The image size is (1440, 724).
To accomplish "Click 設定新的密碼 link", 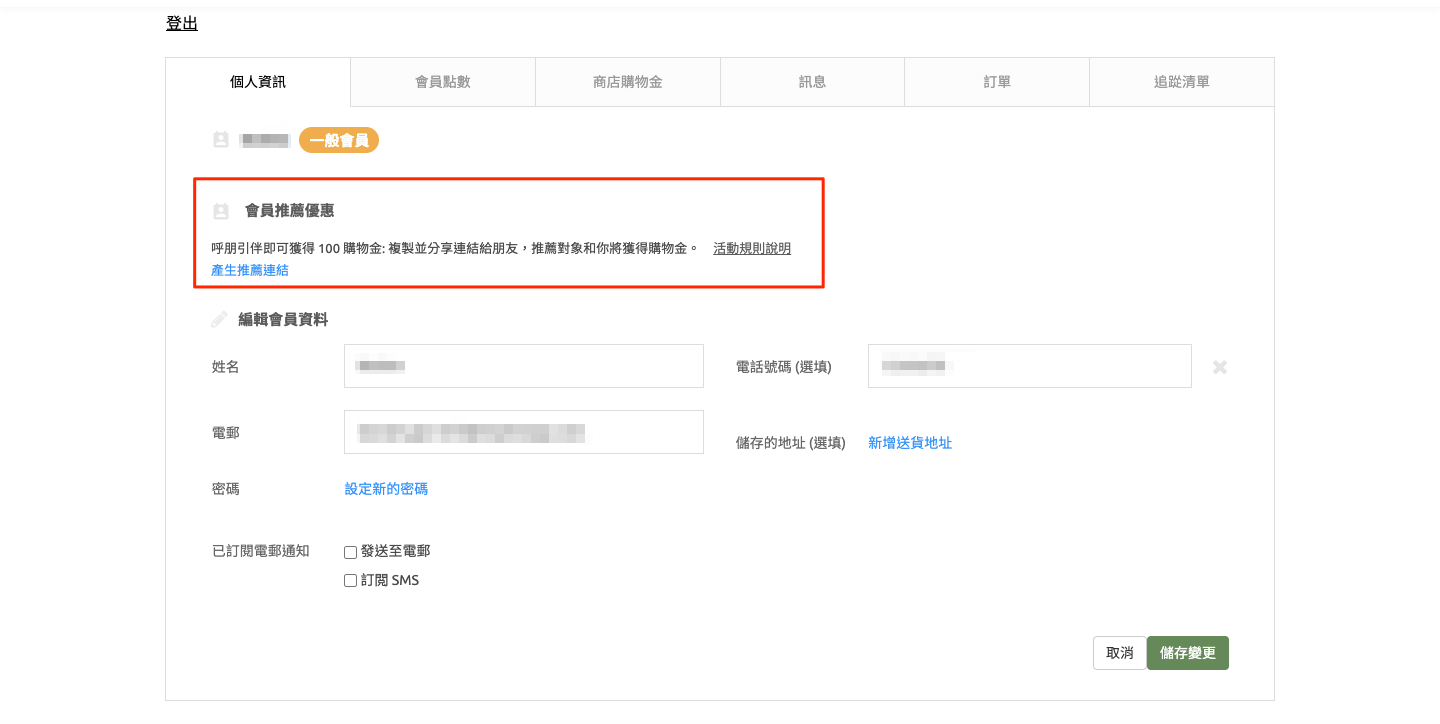I will (386, 489).
